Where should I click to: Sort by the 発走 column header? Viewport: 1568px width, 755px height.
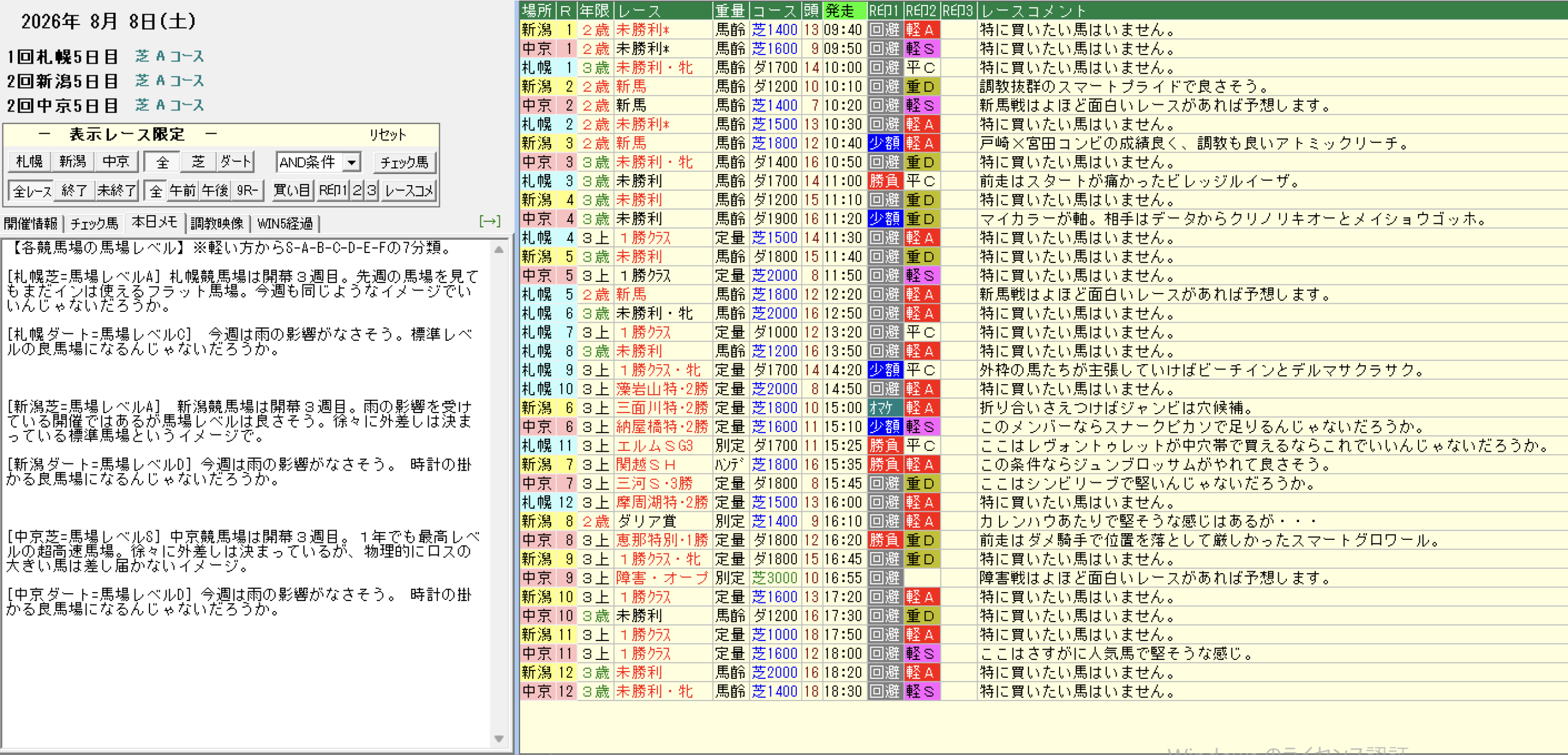point(844,10)
